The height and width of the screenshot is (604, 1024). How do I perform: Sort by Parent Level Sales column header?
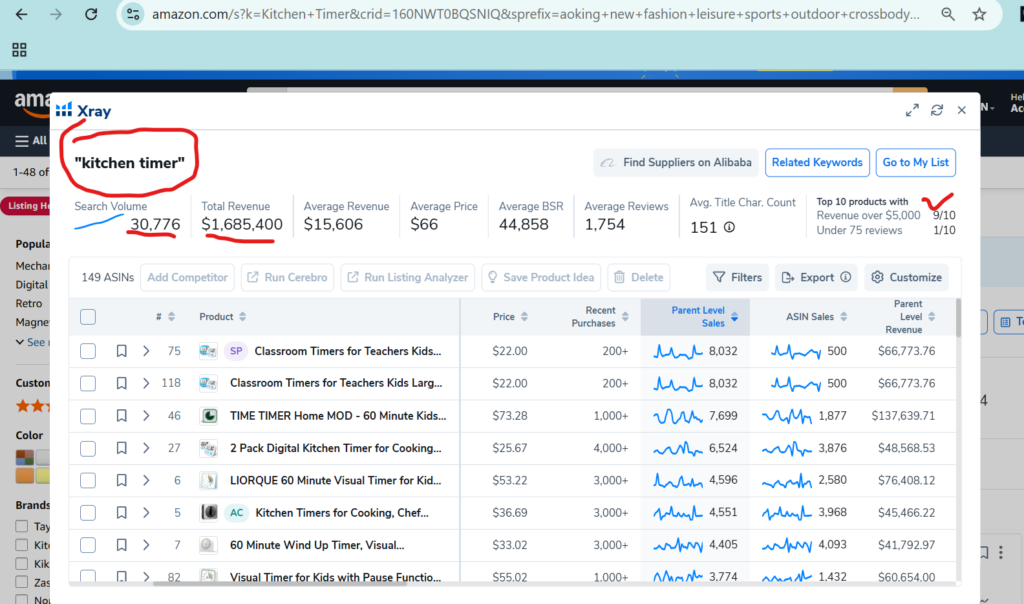pos(699,316)
